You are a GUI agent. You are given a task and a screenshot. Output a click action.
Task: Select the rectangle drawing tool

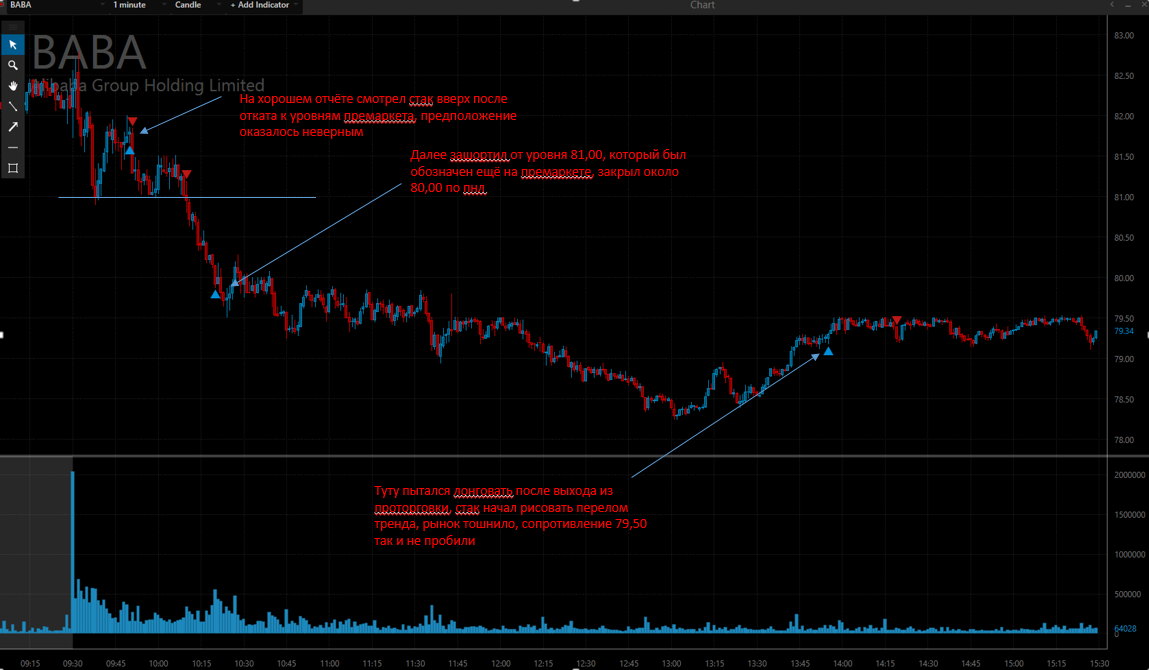(12, 168)
